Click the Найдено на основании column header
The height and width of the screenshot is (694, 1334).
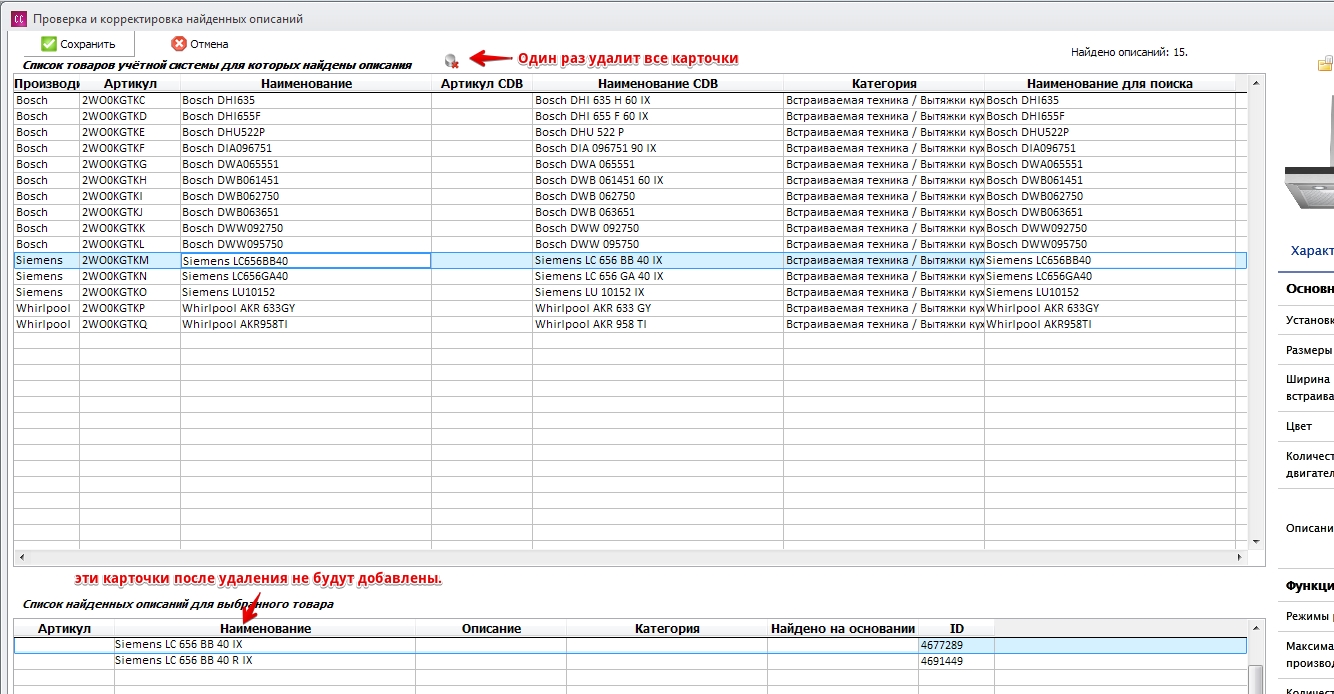tap(843, 629)
